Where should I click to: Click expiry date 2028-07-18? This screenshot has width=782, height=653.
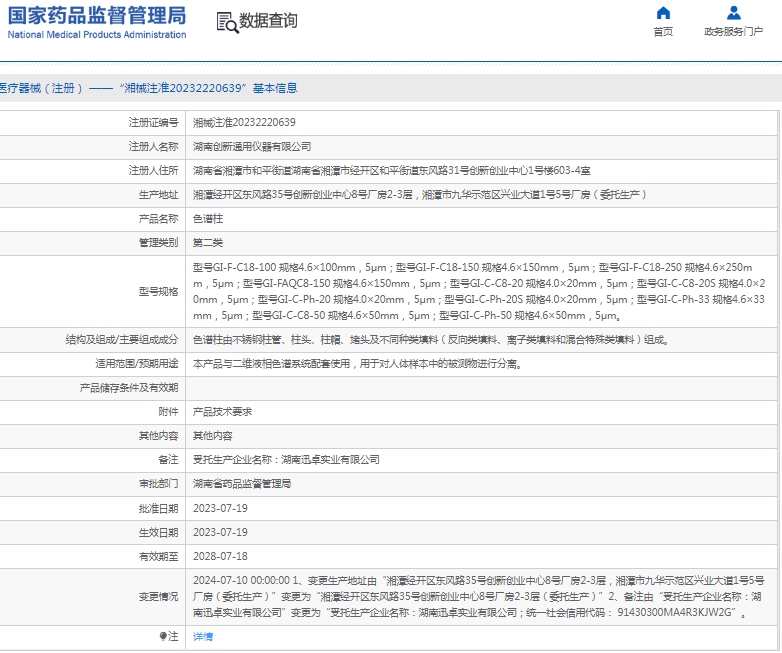(220, 556)
